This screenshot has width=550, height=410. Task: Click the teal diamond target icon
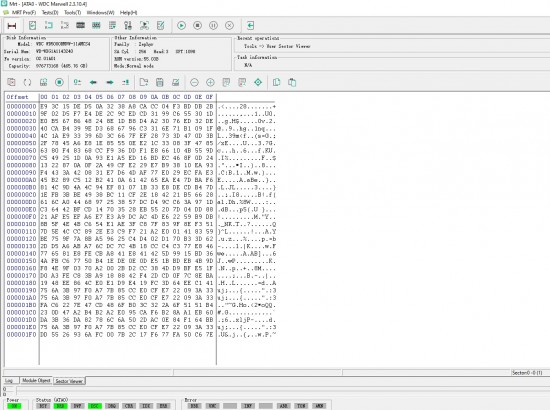click(x=258, y=82)
